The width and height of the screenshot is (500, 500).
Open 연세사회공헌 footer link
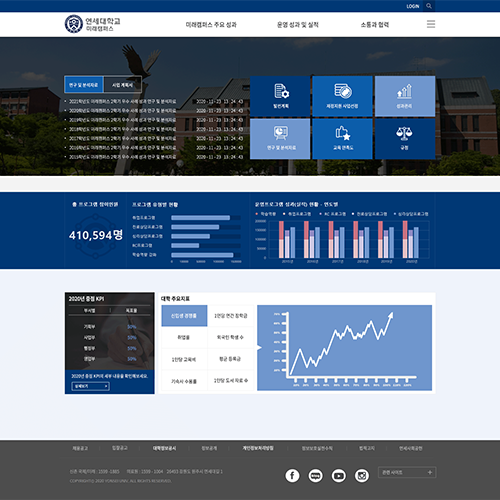411,448
